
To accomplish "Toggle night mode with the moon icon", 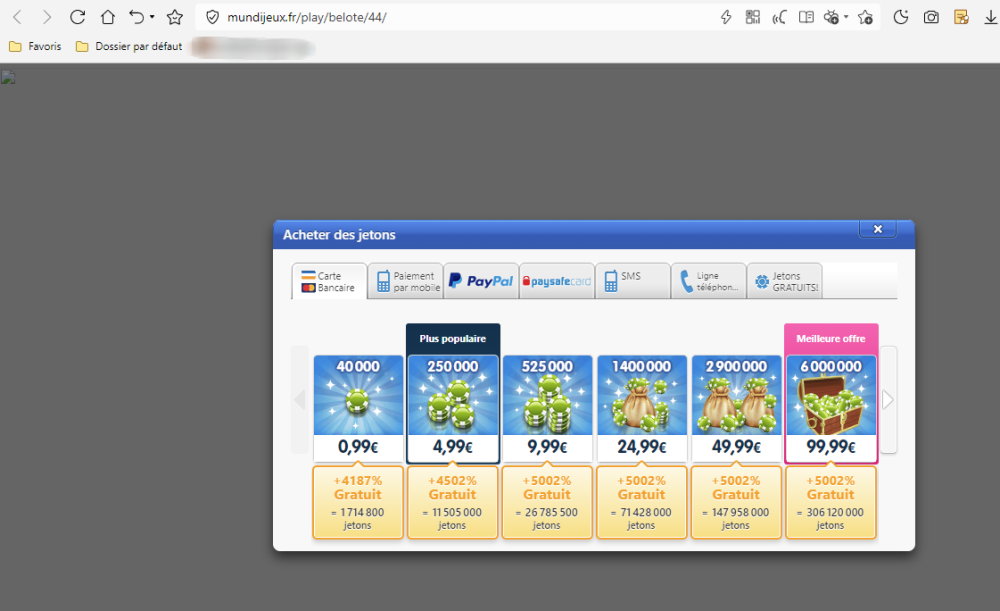I will [x=901, y=17].
